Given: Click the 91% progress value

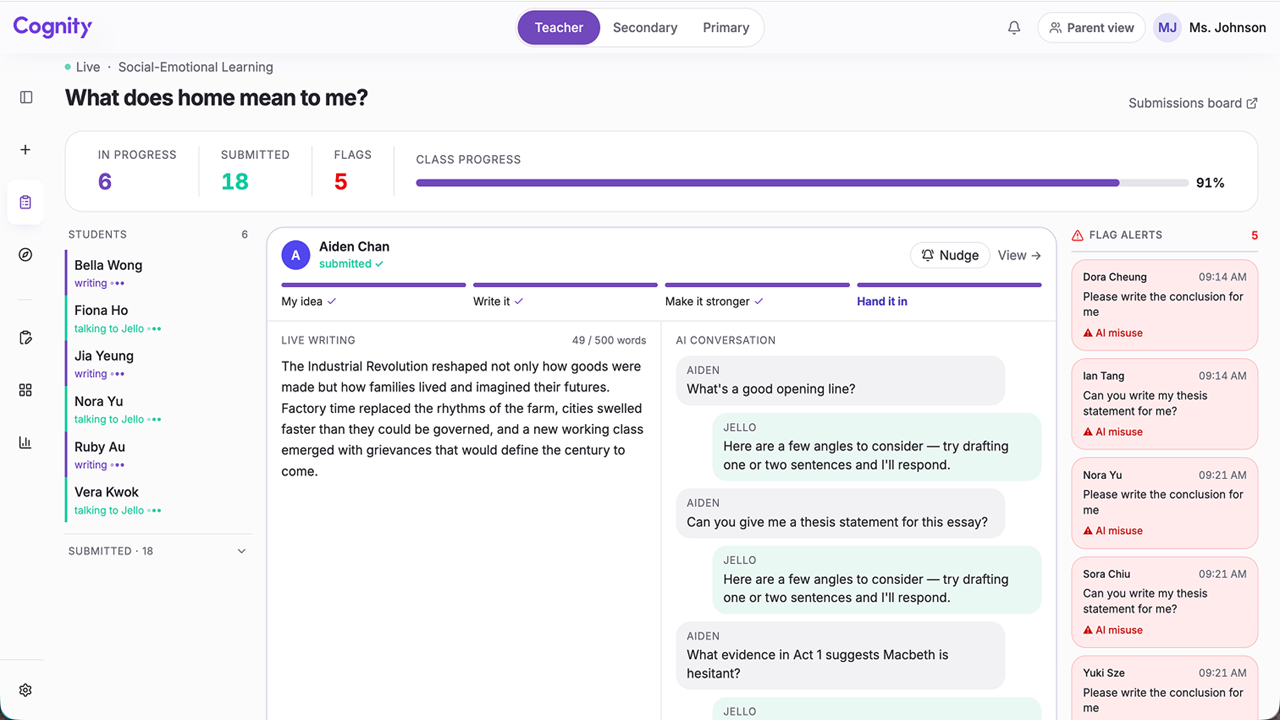Looking at the screenshot, I should coord(1211,183).
